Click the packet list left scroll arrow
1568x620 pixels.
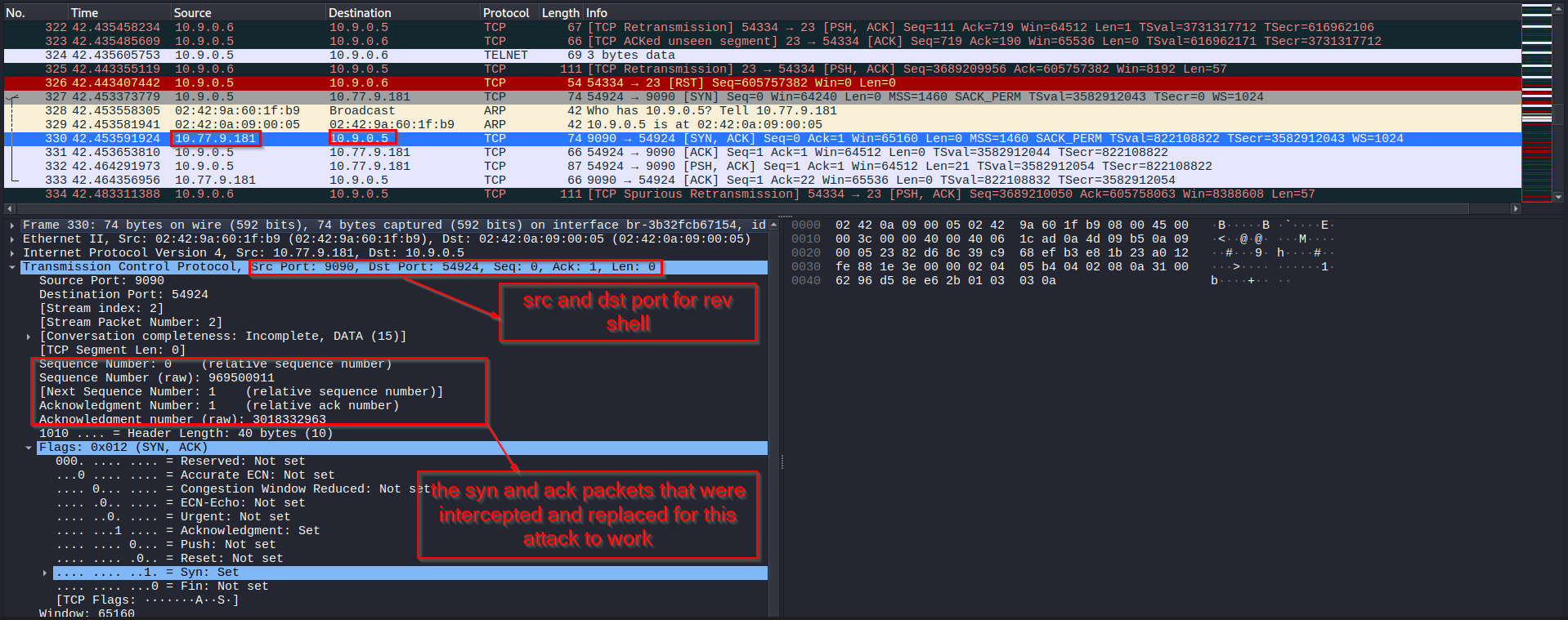coord(10,208)
